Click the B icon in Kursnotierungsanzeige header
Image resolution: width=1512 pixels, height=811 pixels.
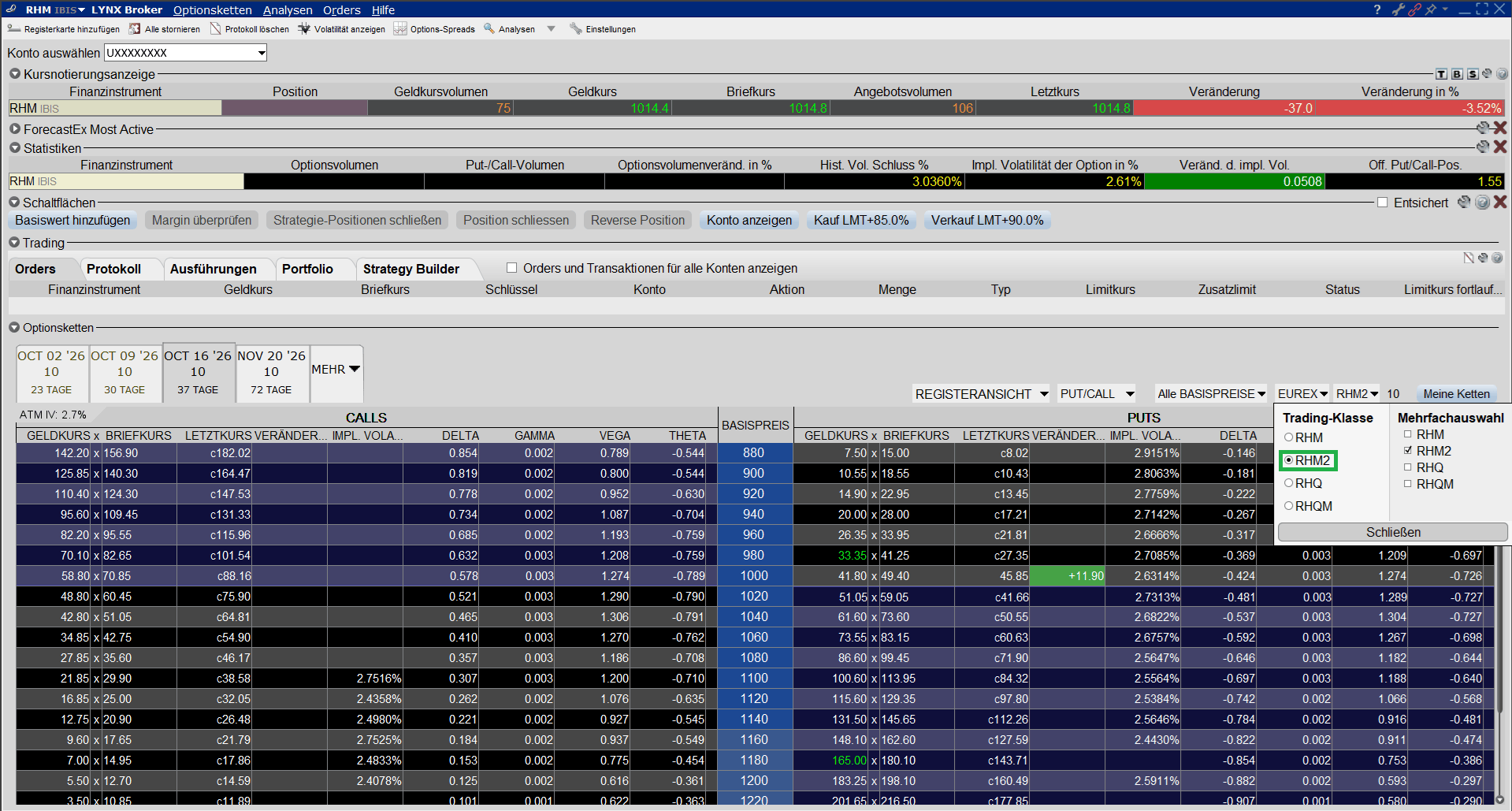click(1457, 74)
